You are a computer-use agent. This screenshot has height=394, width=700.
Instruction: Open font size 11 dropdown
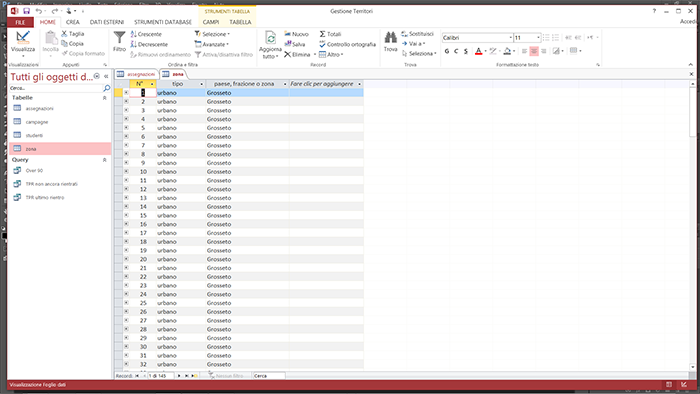click(538, 38)
